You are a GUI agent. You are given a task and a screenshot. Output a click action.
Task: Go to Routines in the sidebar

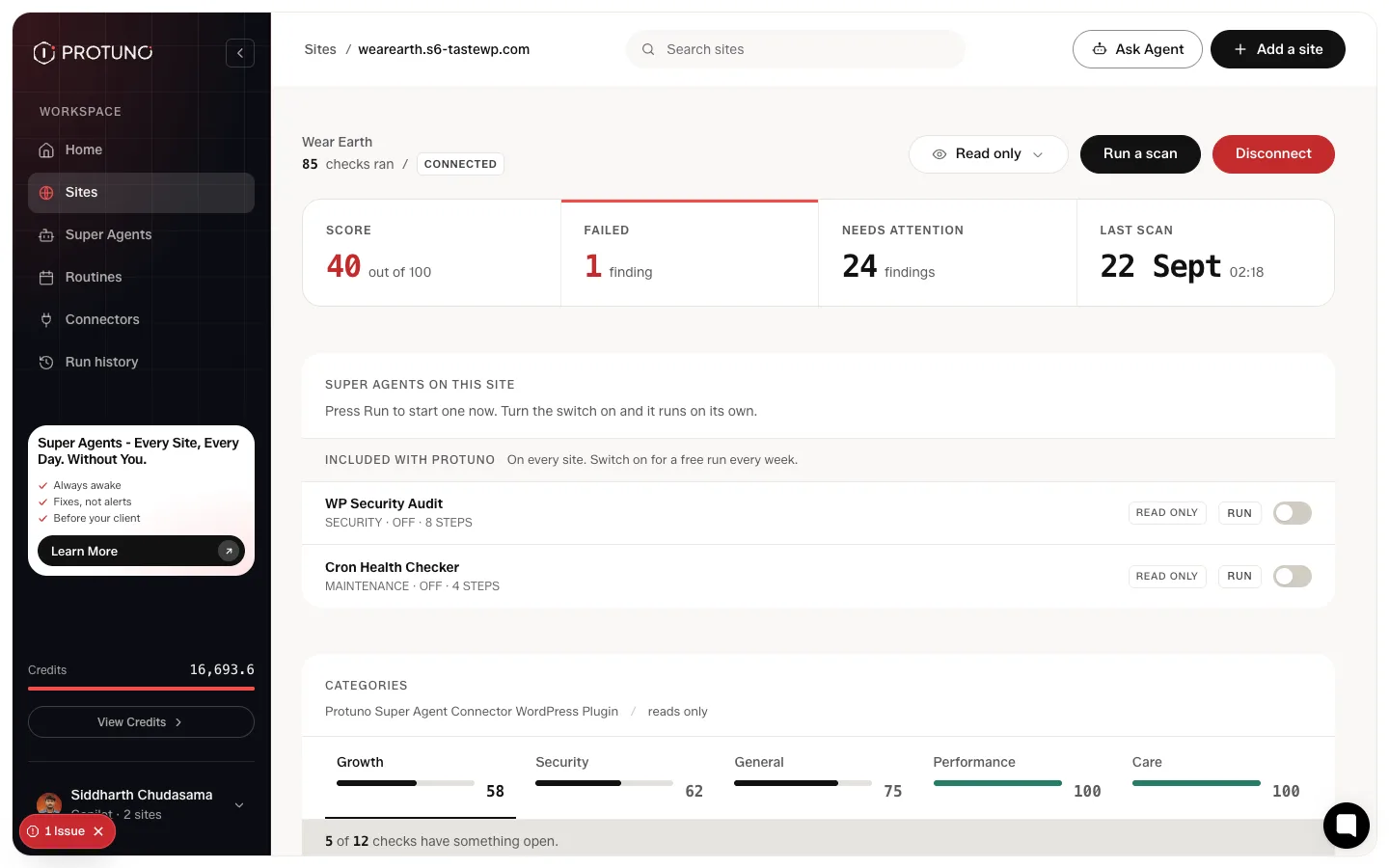pyautogui.click(x=141, y=277)
